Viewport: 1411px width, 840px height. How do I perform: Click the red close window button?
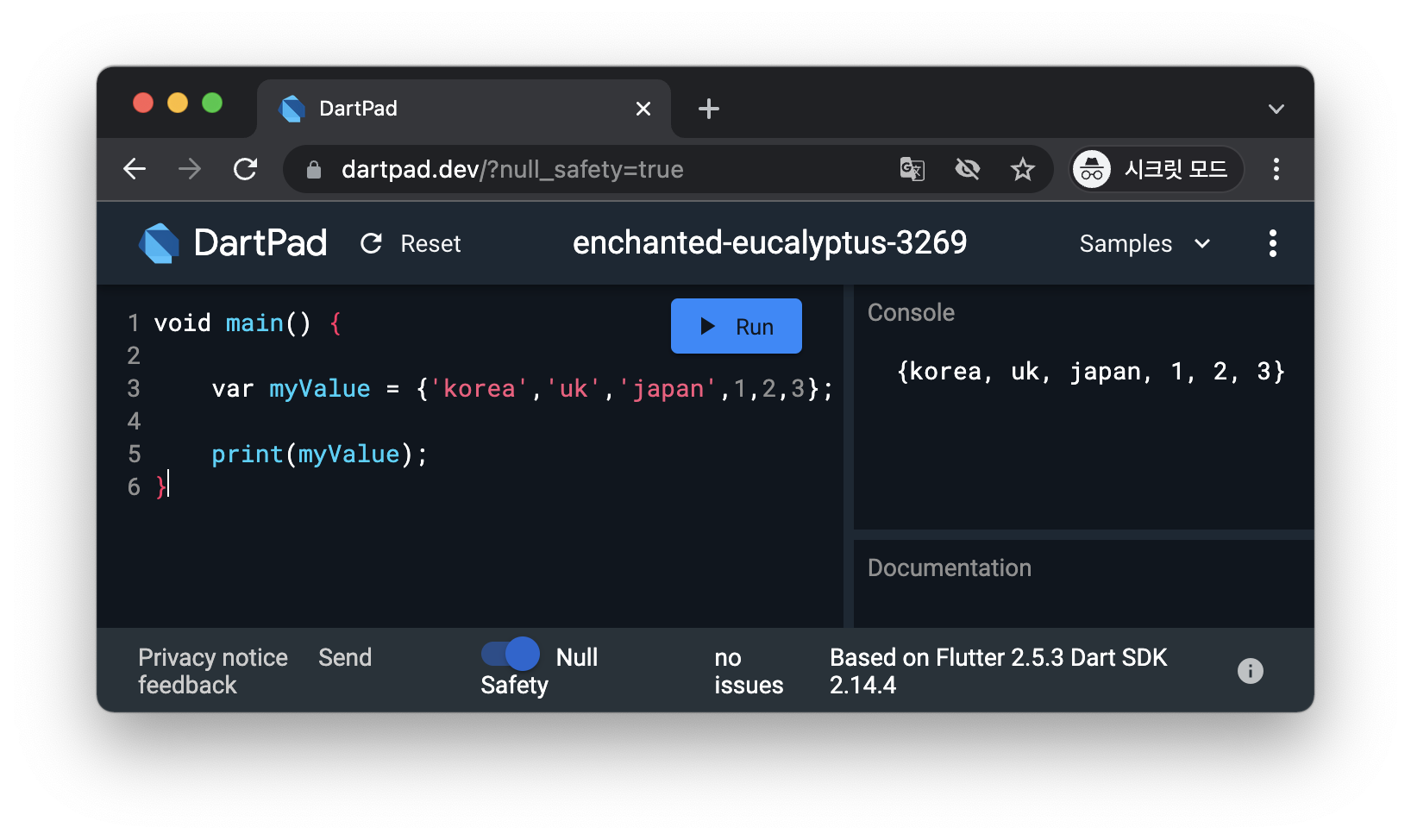point(143,103)
